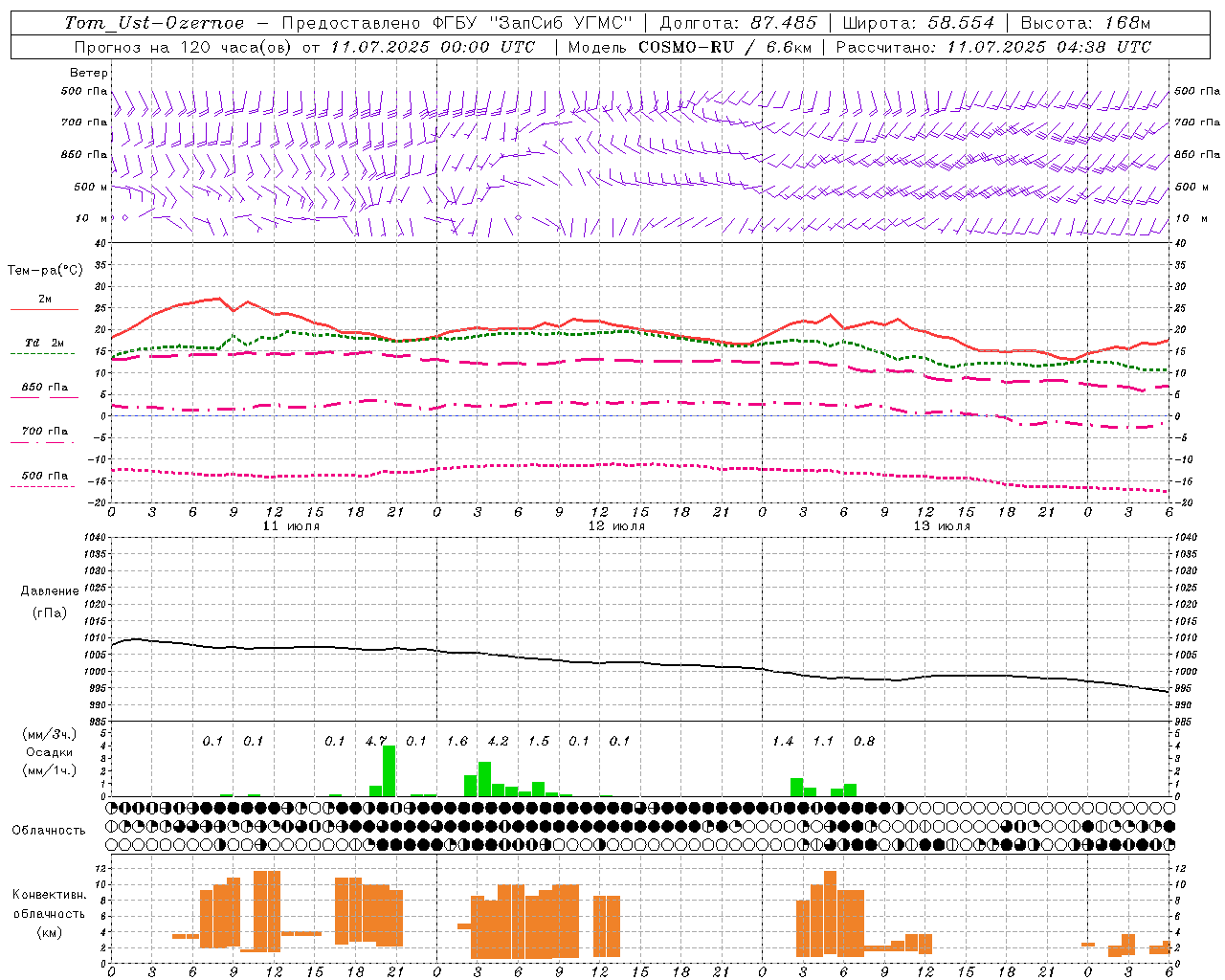Click the Td 2м dew point legend entry
This screenshot has height=980, width=1225.
click(x=44, y=343)
